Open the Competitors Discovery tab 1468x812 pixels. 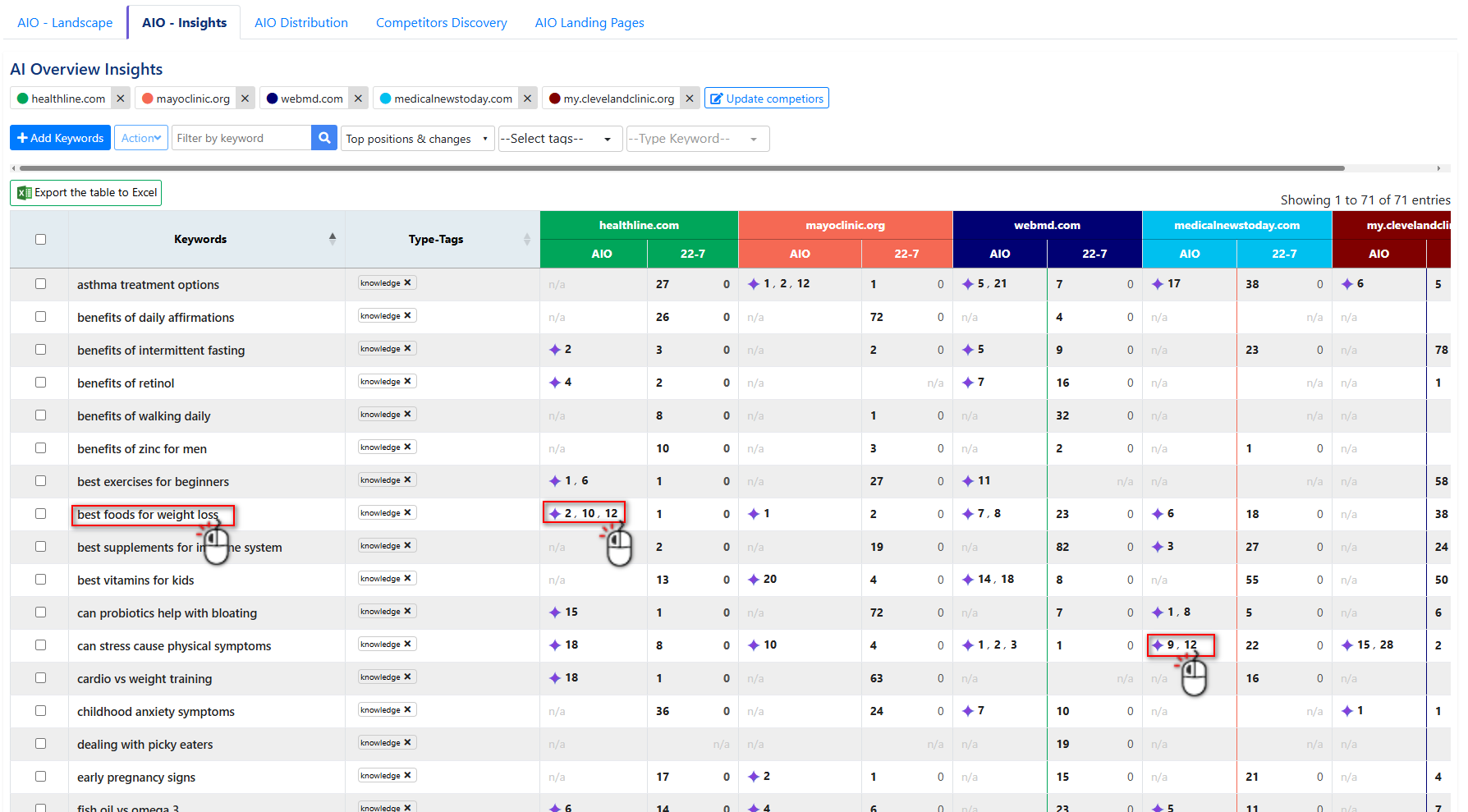pyautogui.click(x=442, y=23)
